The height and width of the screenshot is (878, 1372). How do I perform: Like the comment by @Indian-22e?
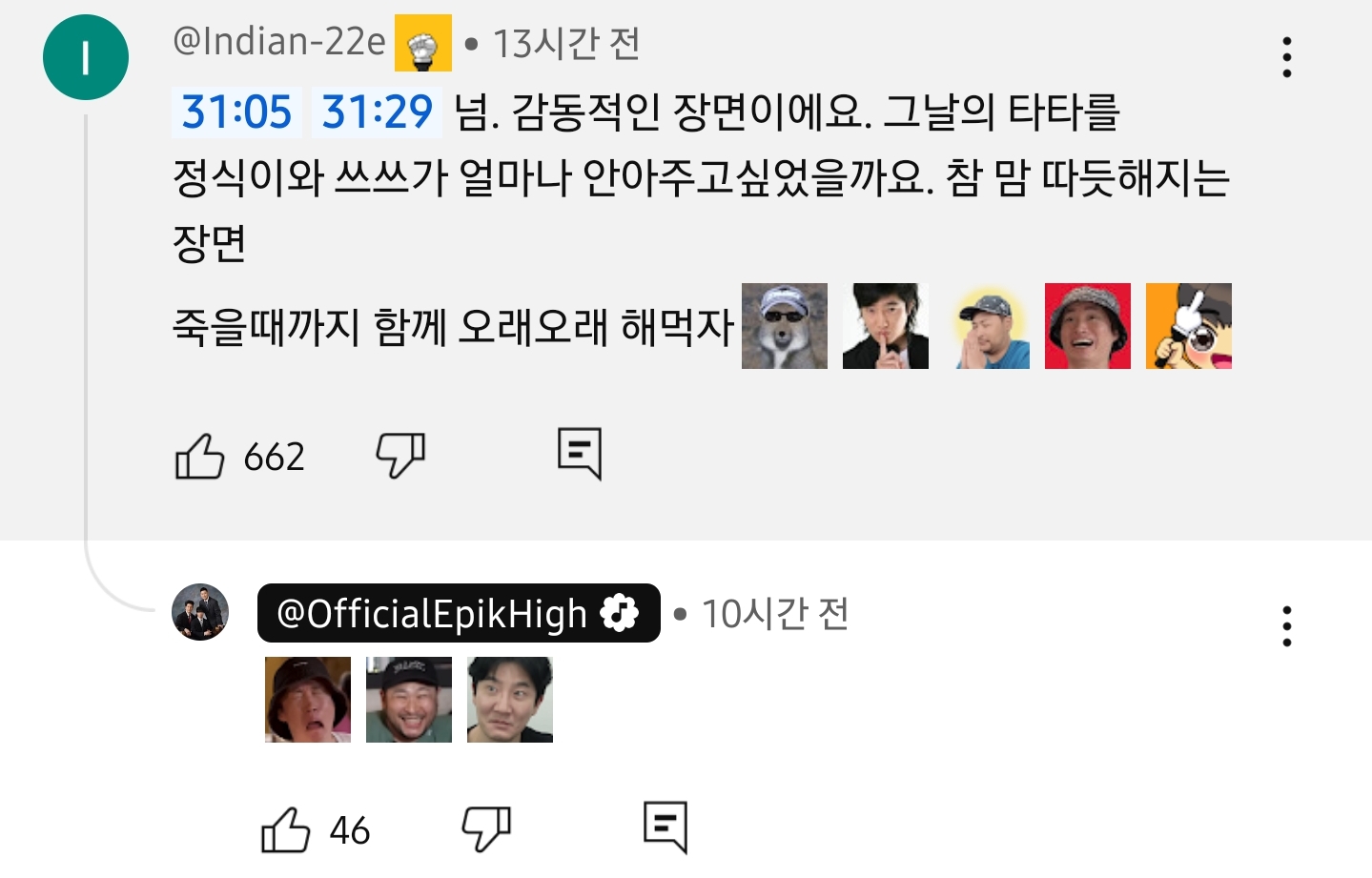(x=200, y=456)
